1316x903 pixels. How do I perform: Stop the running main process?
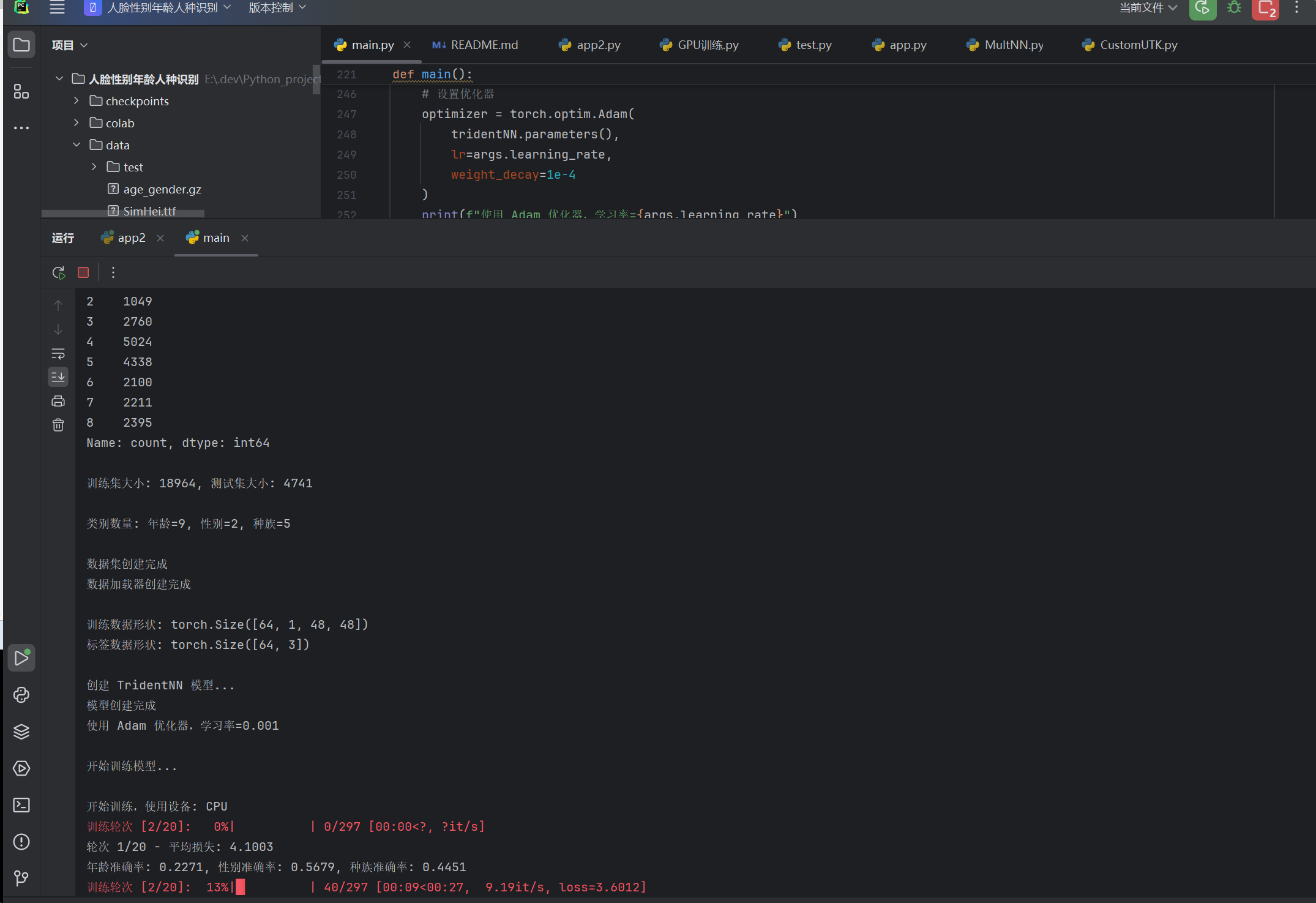(x=83, y=272)
